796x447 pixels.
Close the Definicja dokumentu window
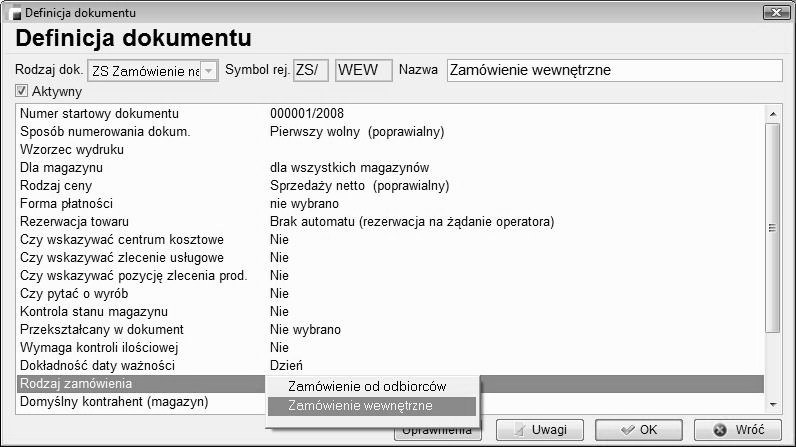[776, 13]
